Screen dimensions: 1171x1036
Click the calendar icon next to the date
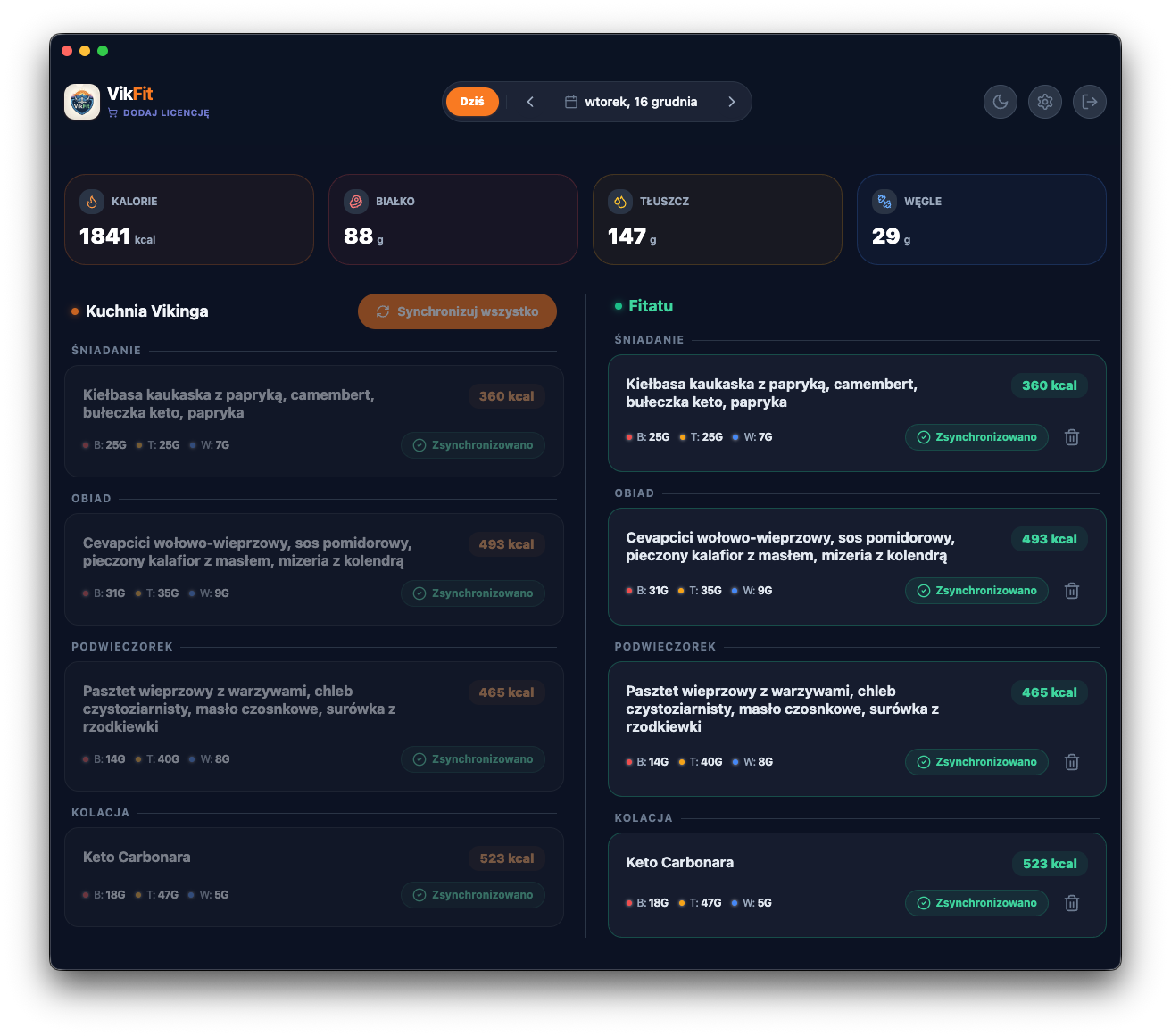tap(570, 102)
